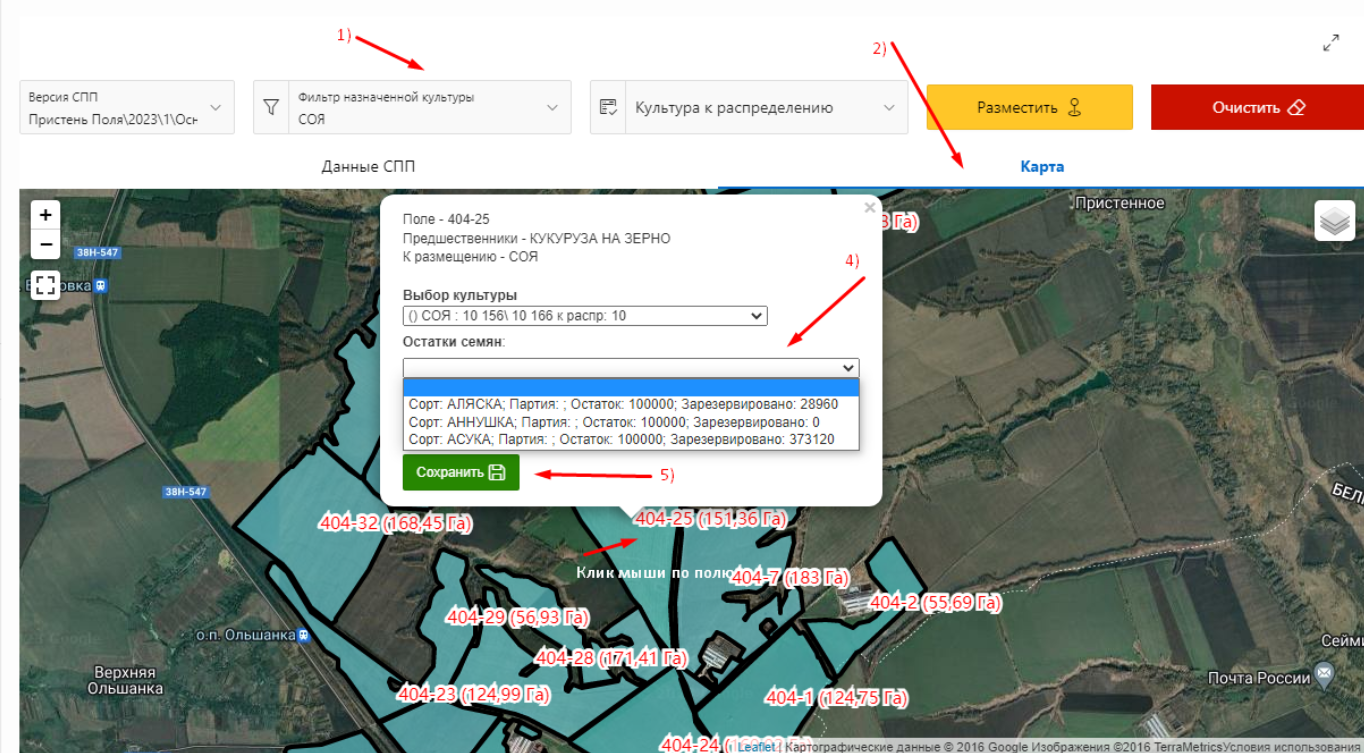Open the Версия СПП dropdown

[x=127, y=107]
